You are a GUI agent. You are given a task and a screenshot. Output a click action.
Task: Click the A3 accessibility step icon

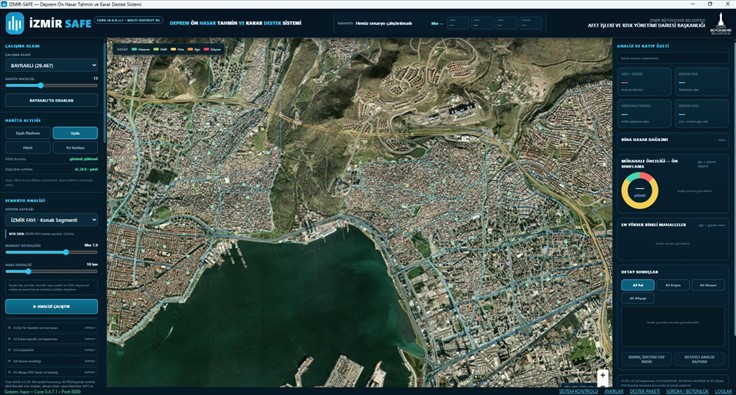point(9,350)
